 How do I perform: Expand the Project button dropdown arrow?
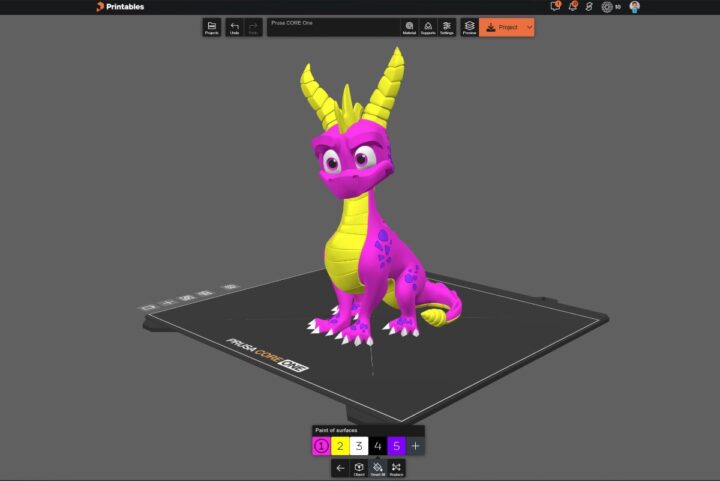[529, 27]
